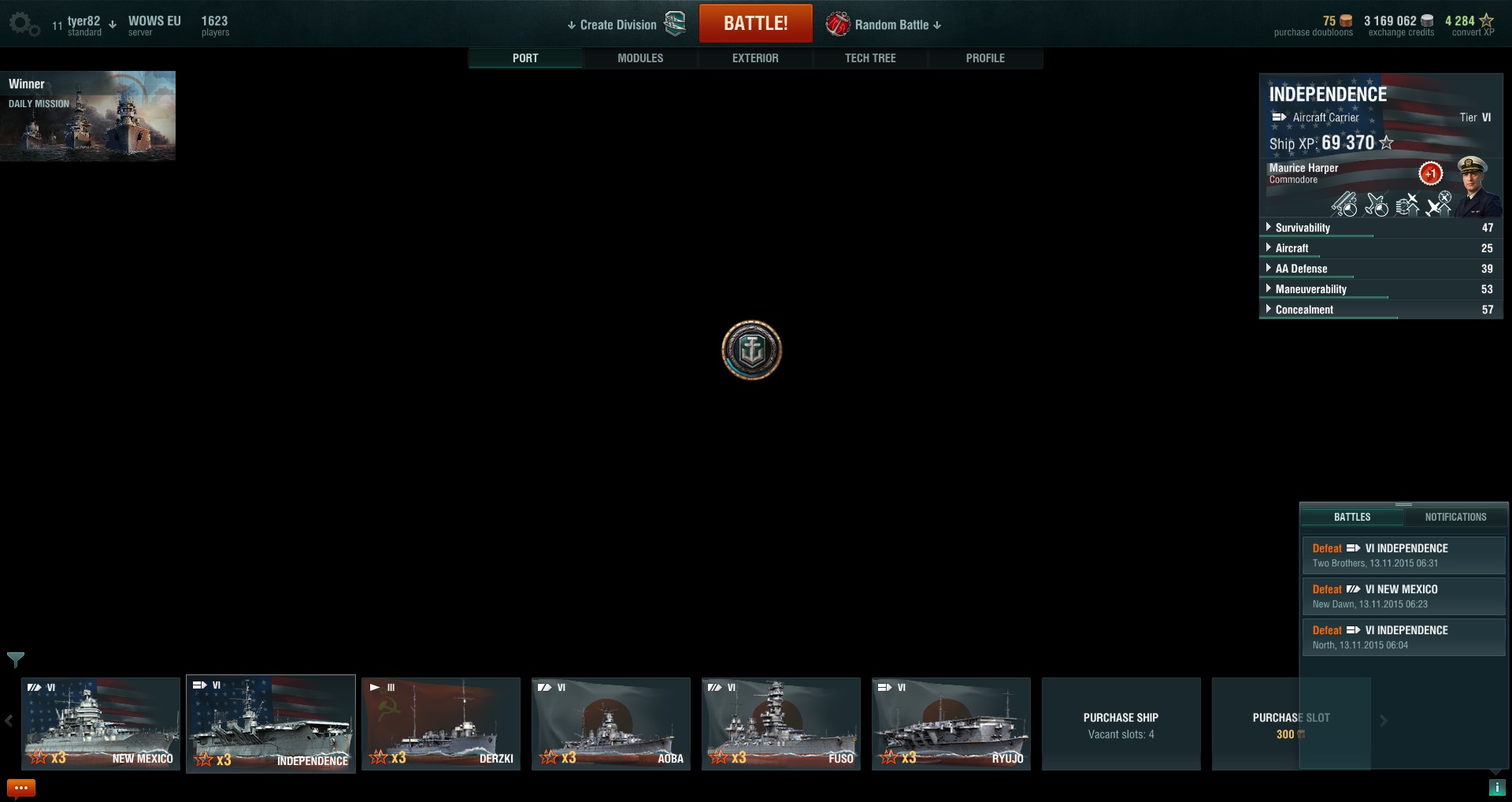Screen dimensions: 1512x802
Task: Go to the TECH TREE tab
Action: tap(870, 58)
